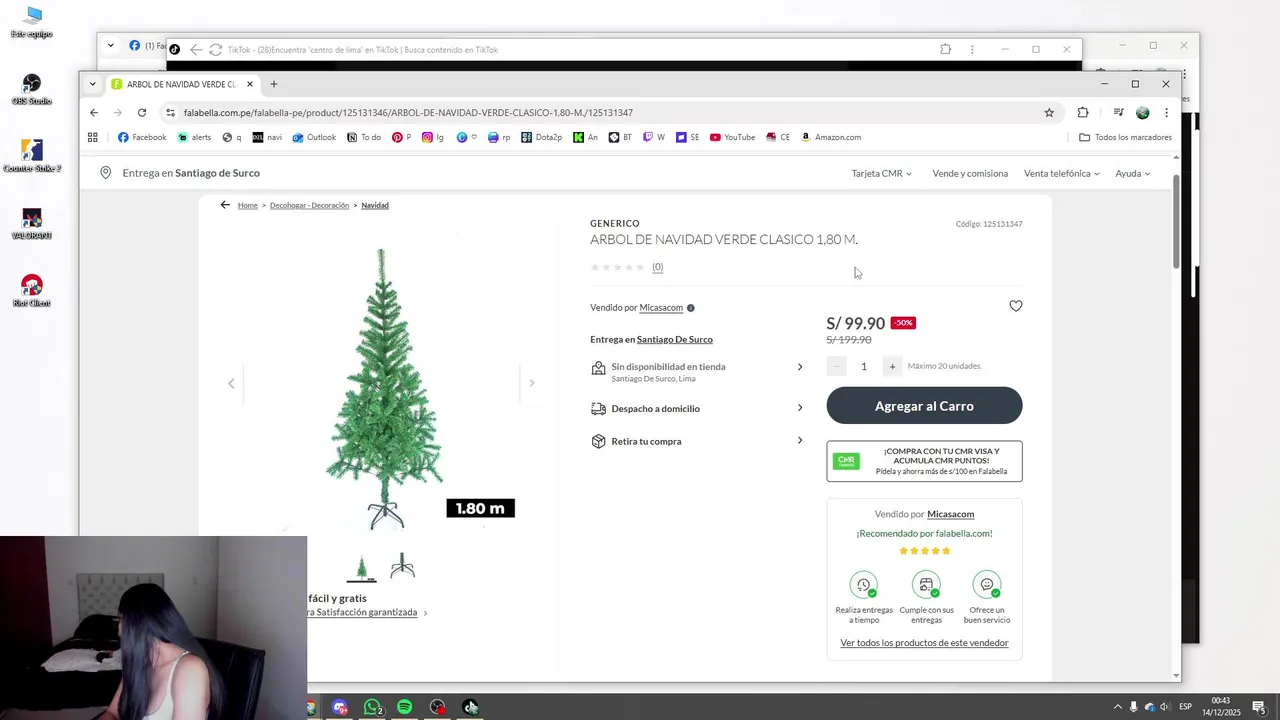Open Vende y comisiona menu item

point(970,173)
